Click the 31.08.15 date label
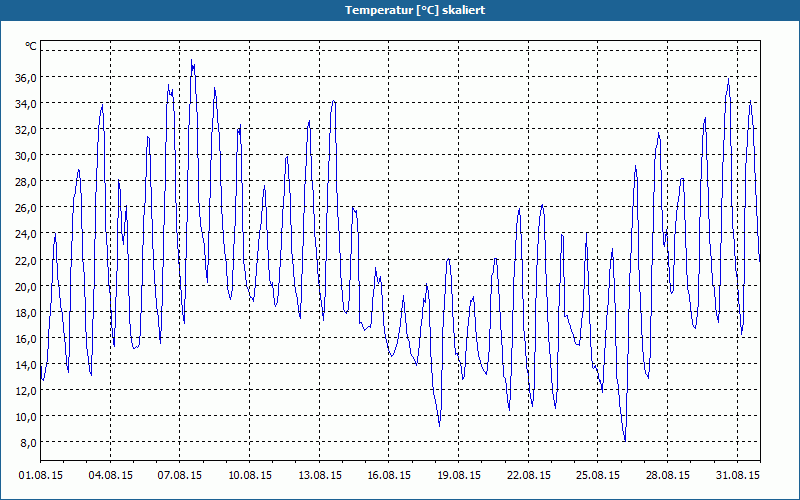Viewport: 800px width, 500px height. point(738,475)
